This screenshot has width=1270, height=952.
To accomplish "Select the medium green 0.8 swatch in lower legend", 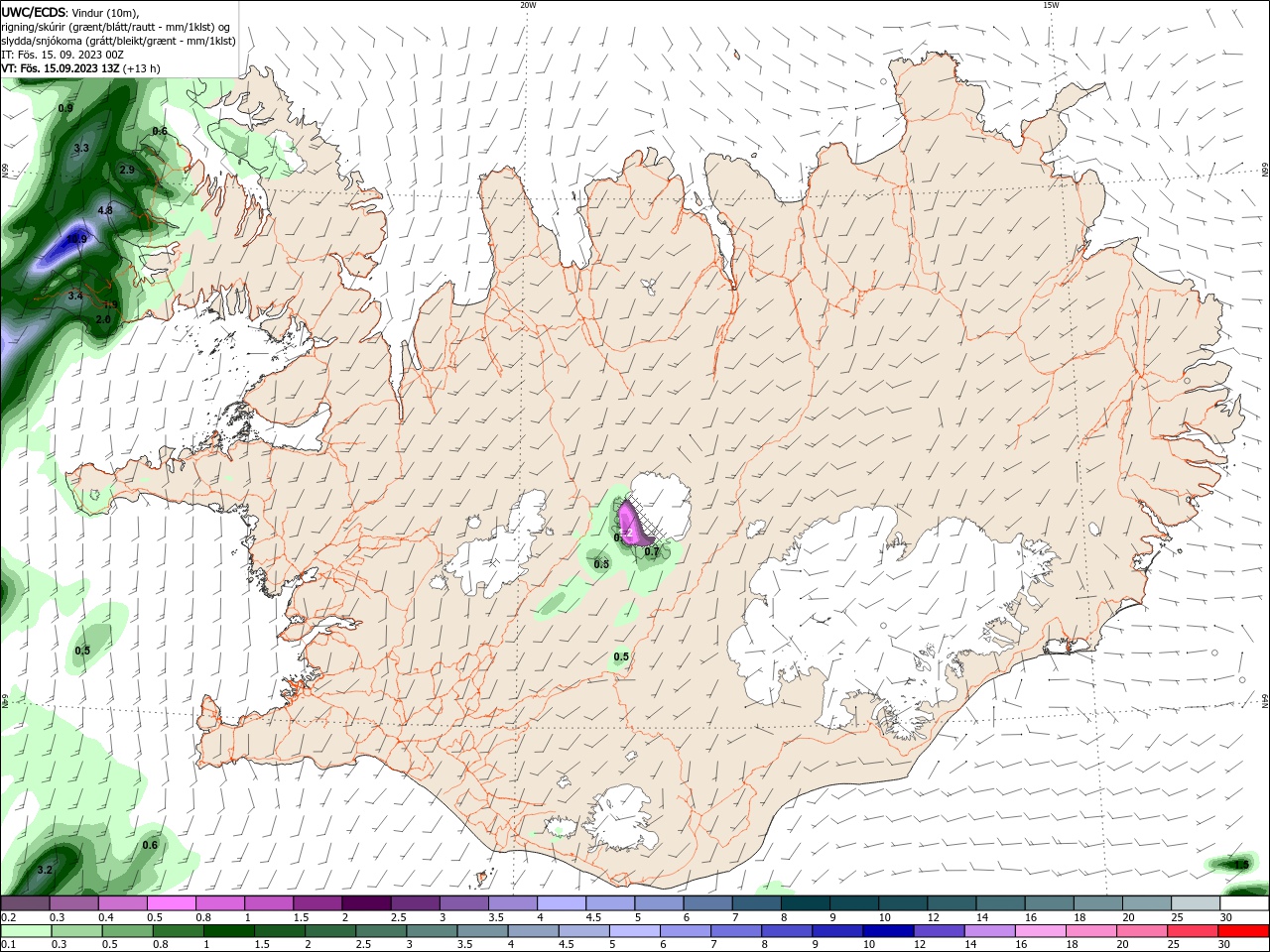I will 178,931.
